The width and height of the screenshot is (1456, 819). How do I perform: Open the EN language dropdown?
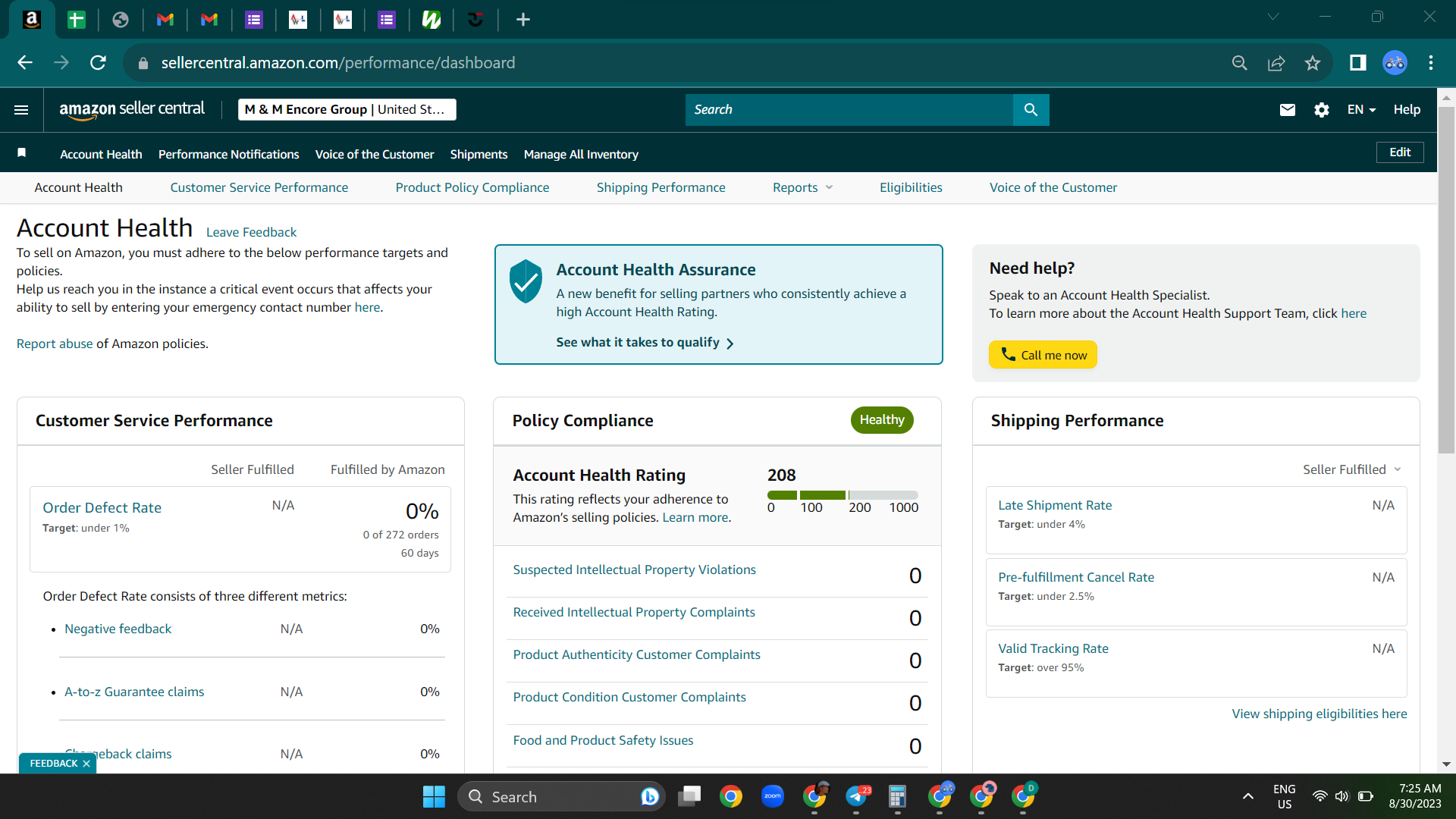click(1361, 110)
